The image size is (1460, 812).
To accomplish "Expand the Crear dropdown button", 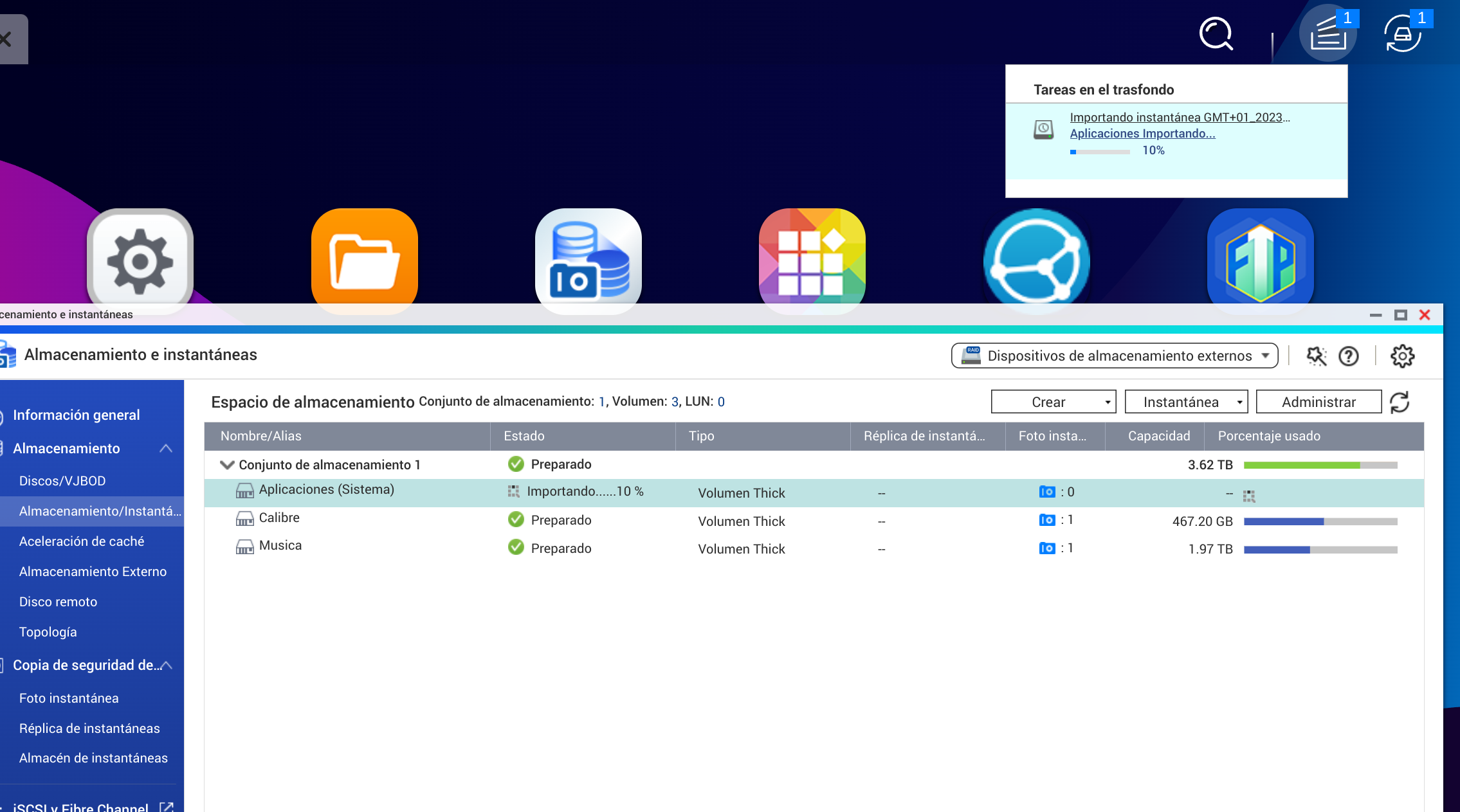I will click(x=1053, y=402).
